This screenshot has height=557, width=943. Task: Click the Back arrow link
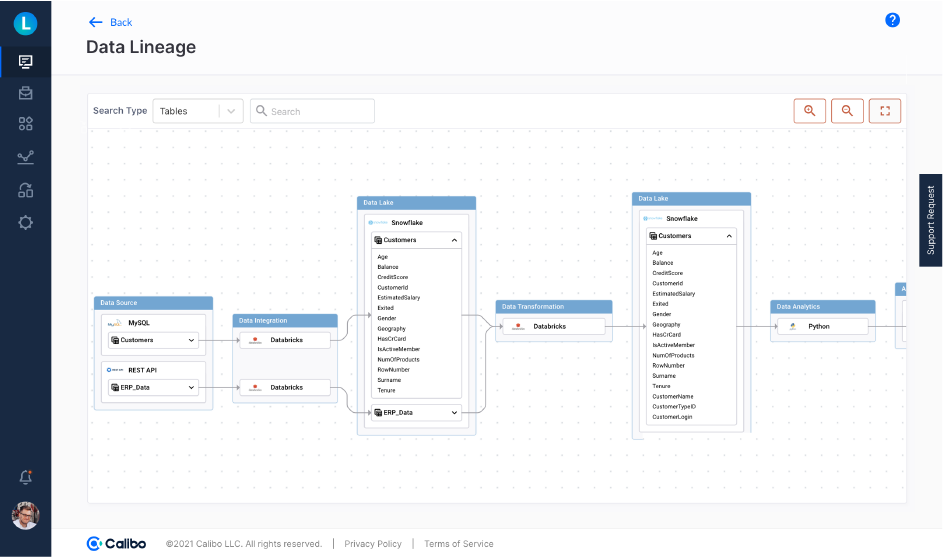[x=110, y=22]
